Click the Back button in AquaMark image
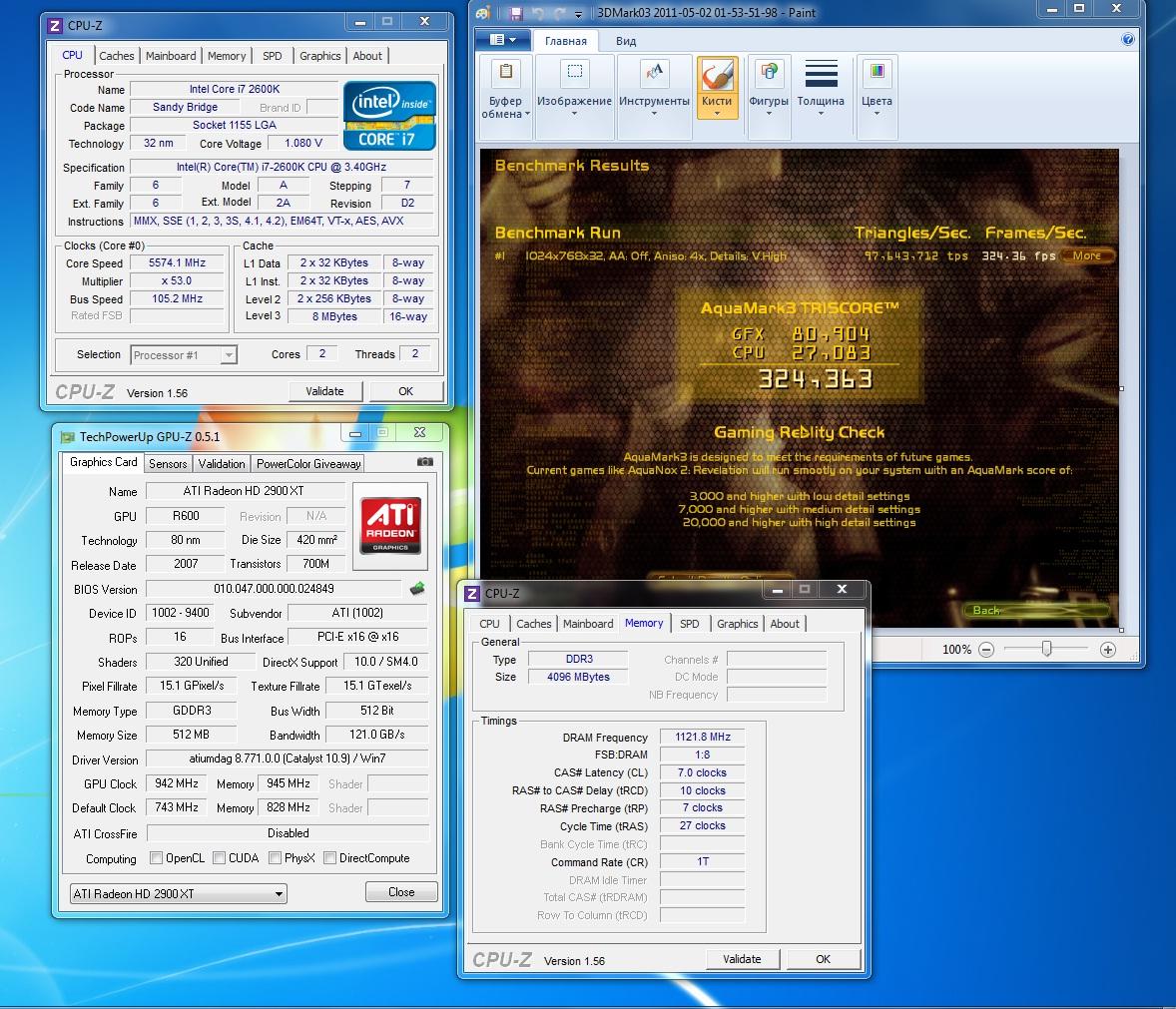 point(1035,610)
